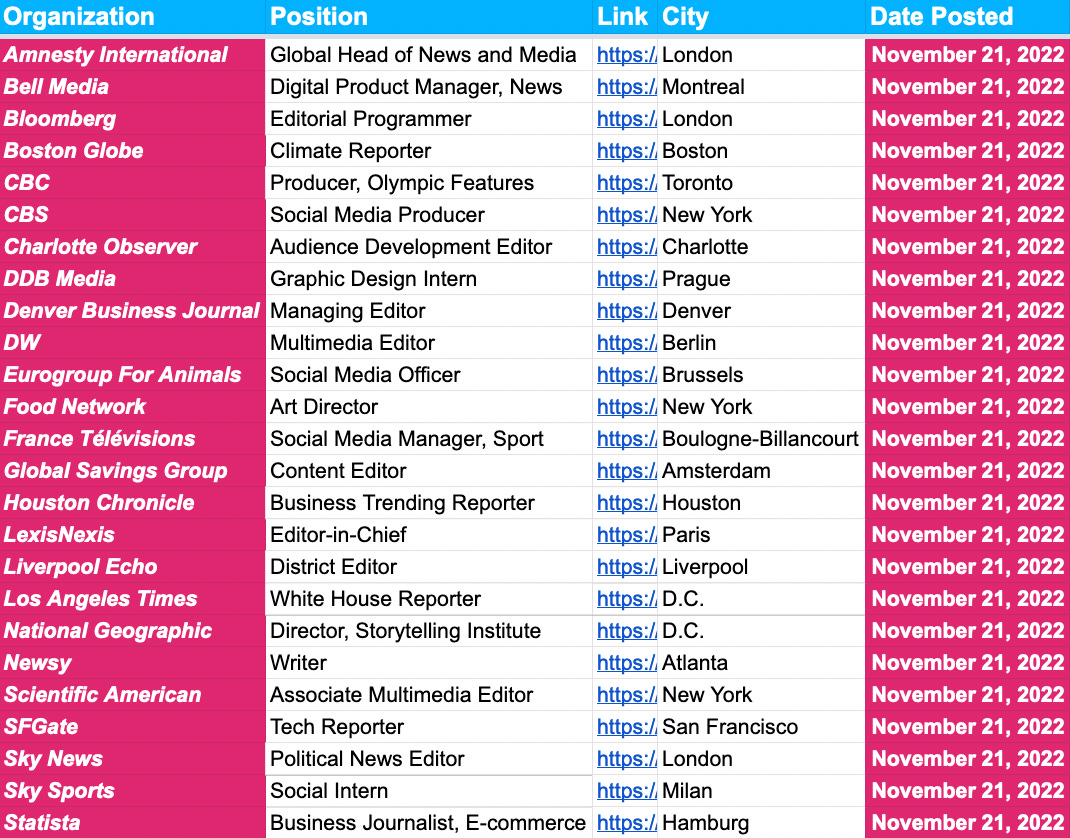Select the Amsterdam city cell

click(x=761, y=471)
